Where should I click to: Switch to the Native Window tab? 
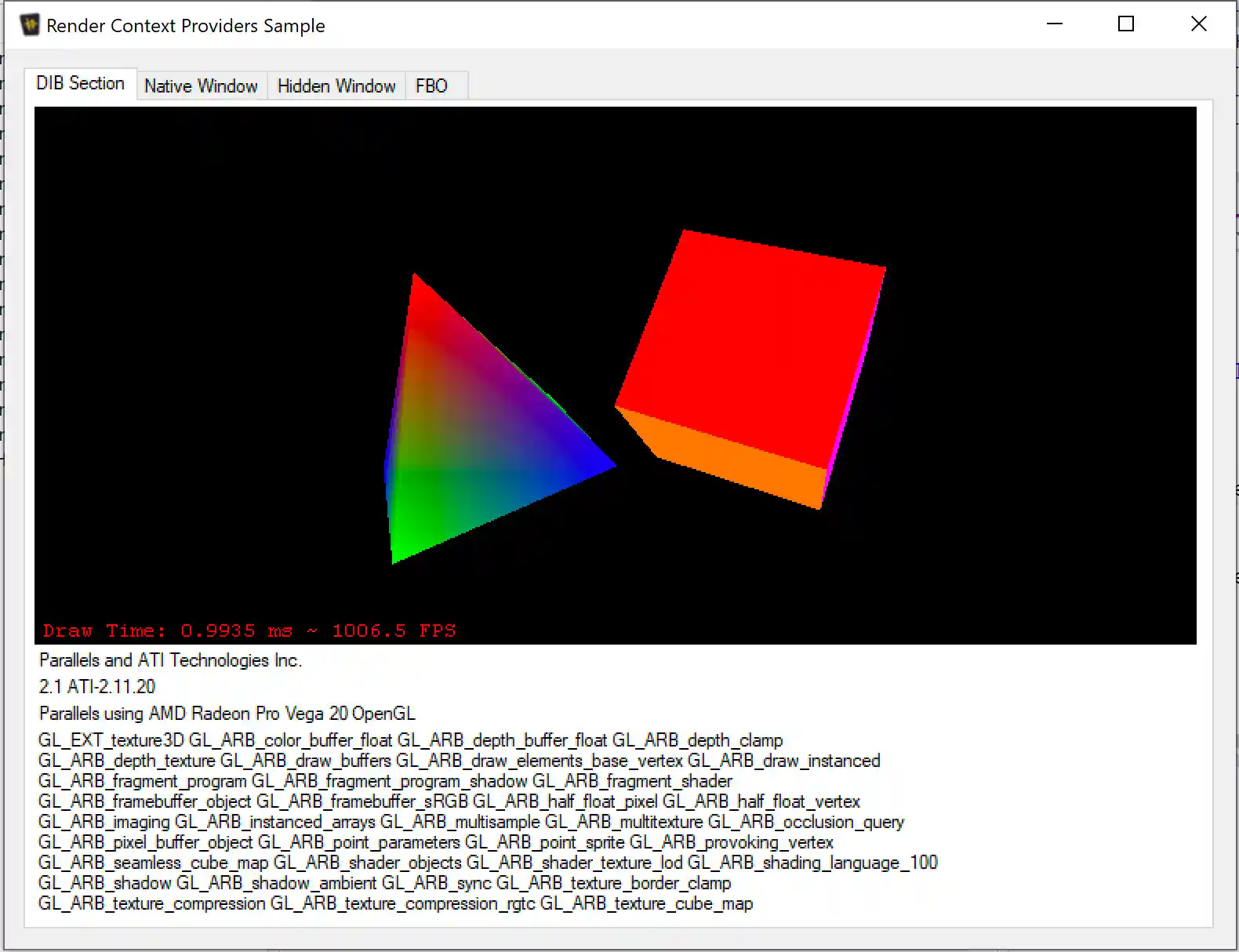(x=201, y=86)
